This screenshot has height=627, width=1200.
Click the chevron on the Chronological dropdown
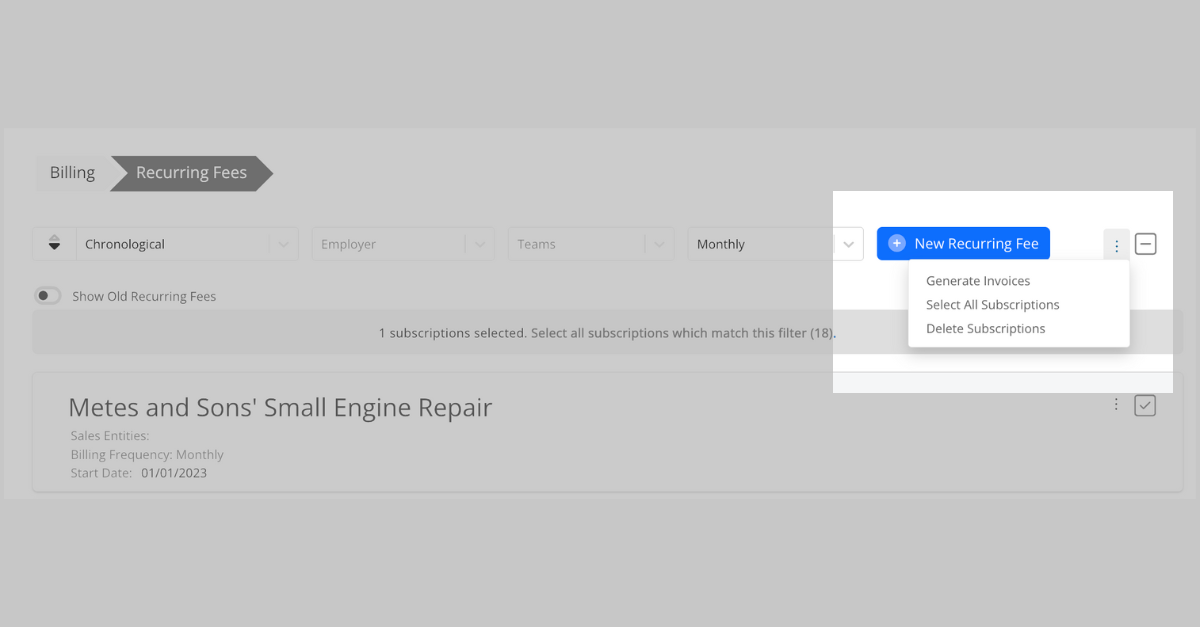pyautogui.click(x=283, y=243)
